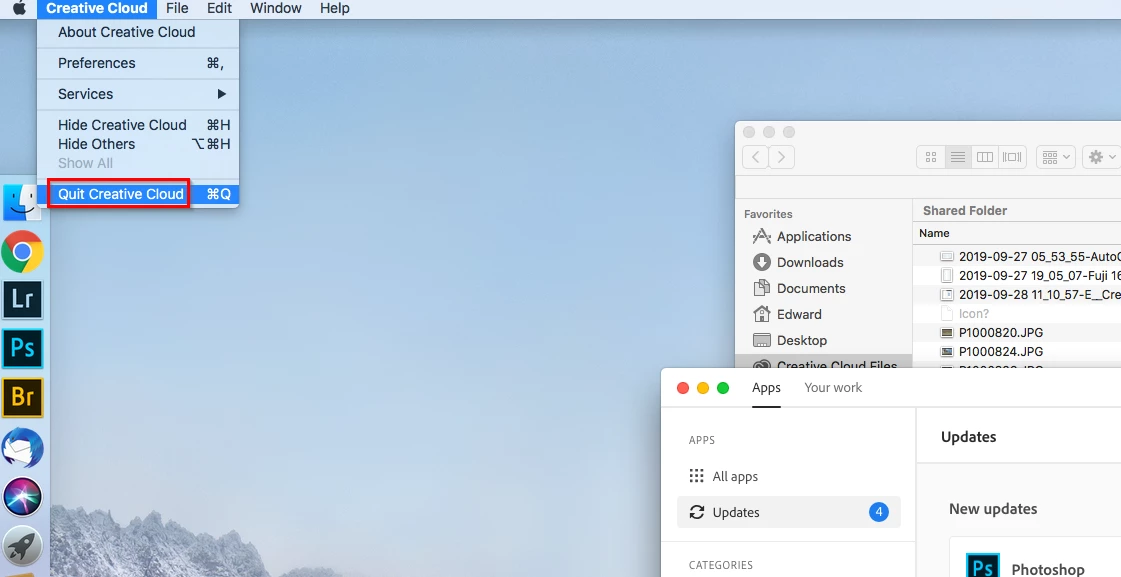
Task: Minimize the Creative Cloud window
Action: click(x=703, y=388)
